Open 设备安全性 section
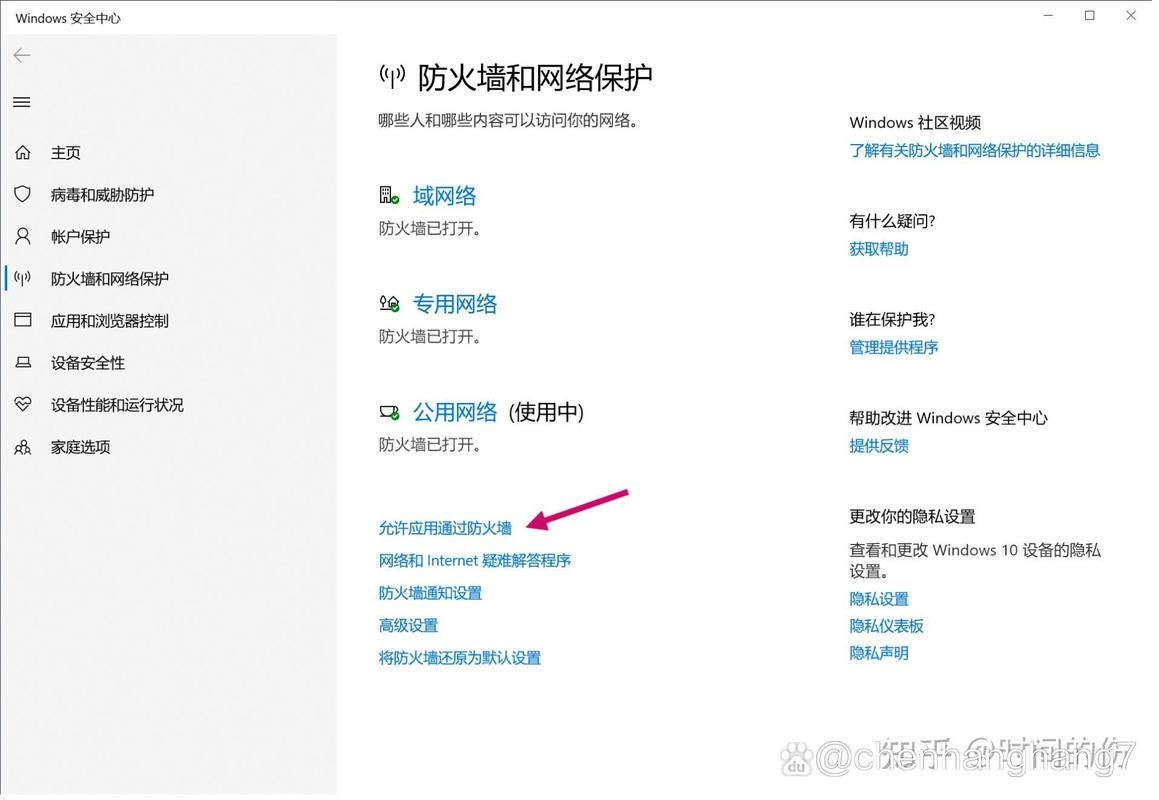 (x=88, y=363)
